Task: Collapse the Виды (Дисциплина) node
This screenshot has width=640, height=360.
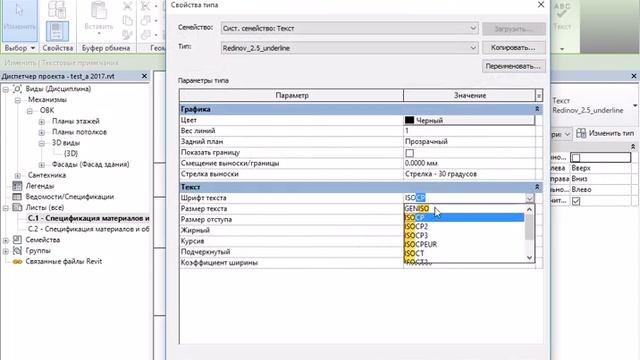Action: (x=6, y=89)
